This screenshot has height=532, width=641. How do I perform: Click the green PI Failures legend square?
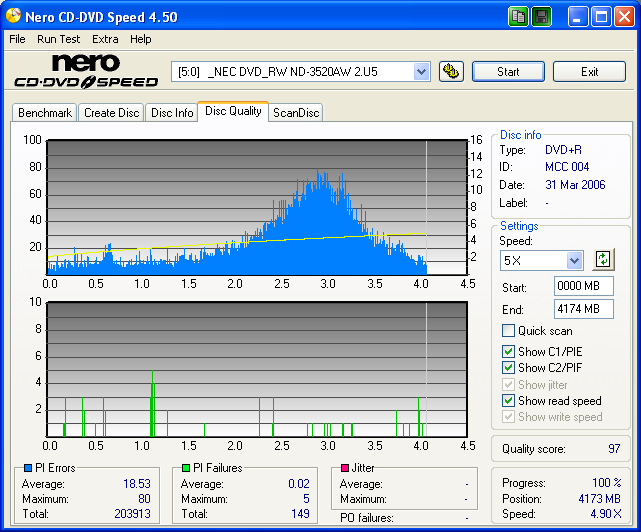[x=186, y=468]
